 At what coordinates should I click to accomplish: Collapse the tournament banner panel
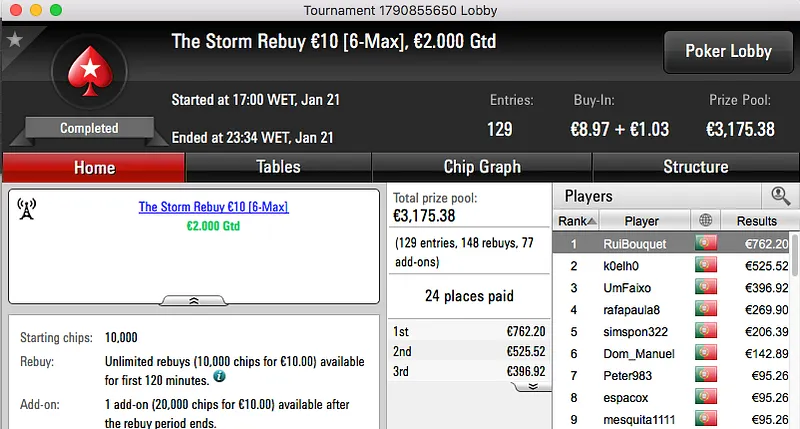click(x=193, y=299)
